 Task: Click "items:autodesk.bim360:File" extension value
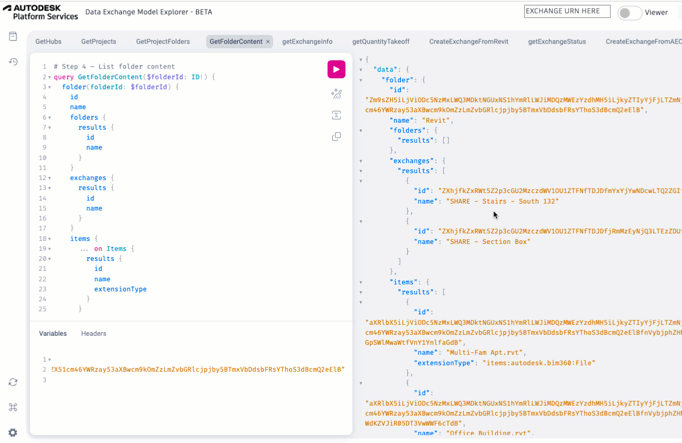[538, 363]
